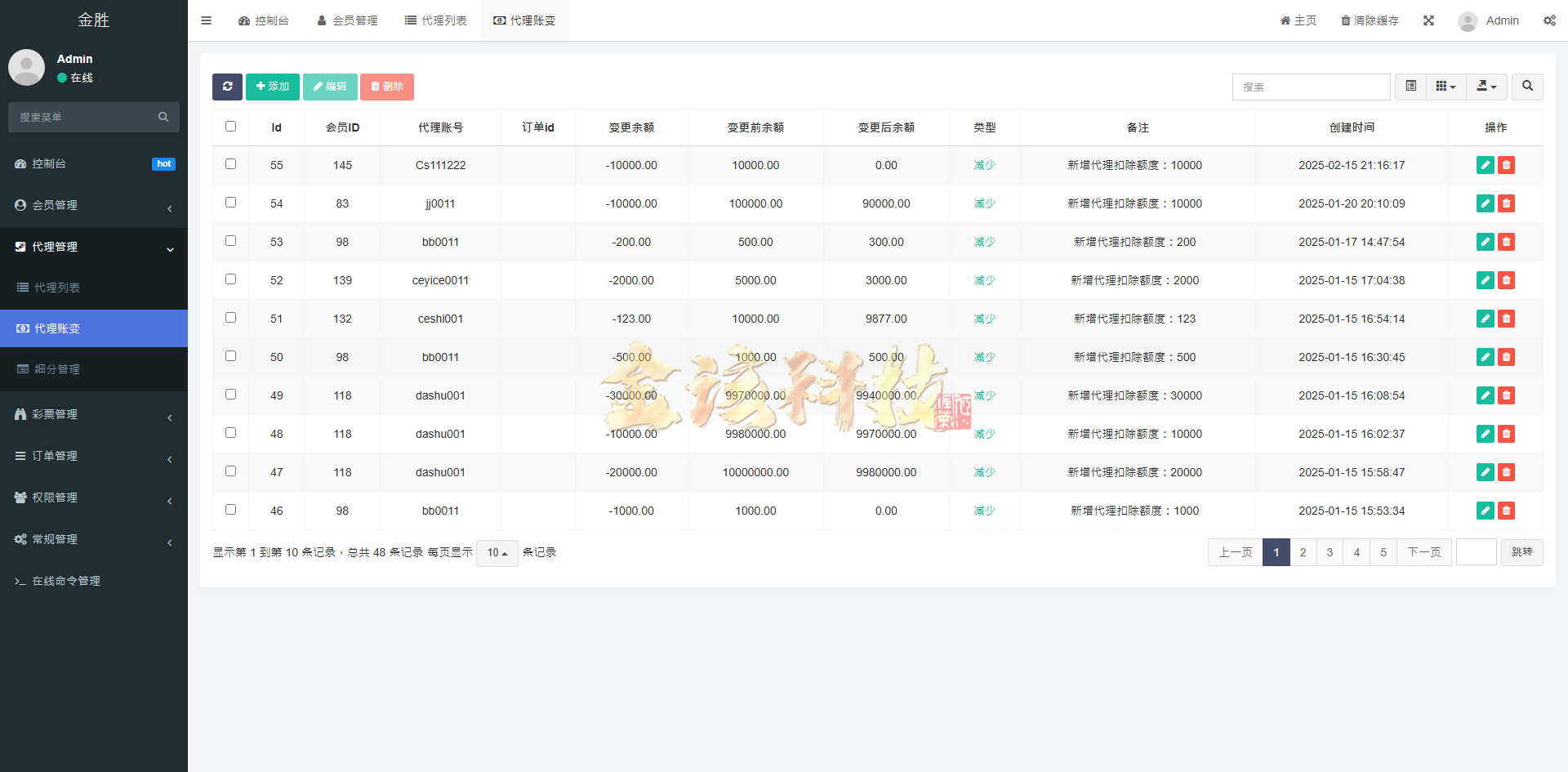1568x772 pixels.
Task: Open the per-page record count dropdown showing 10
Action: 497,553
